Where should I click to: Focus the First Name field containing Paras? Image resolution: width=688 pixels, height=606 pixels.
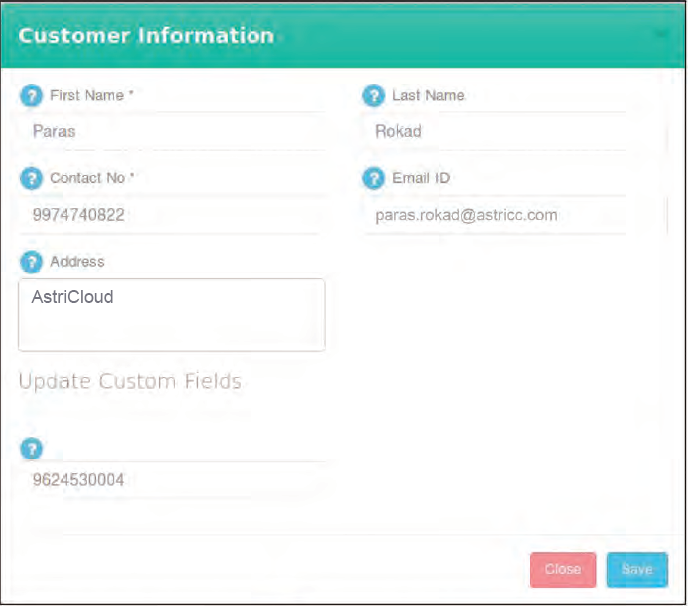172,131
